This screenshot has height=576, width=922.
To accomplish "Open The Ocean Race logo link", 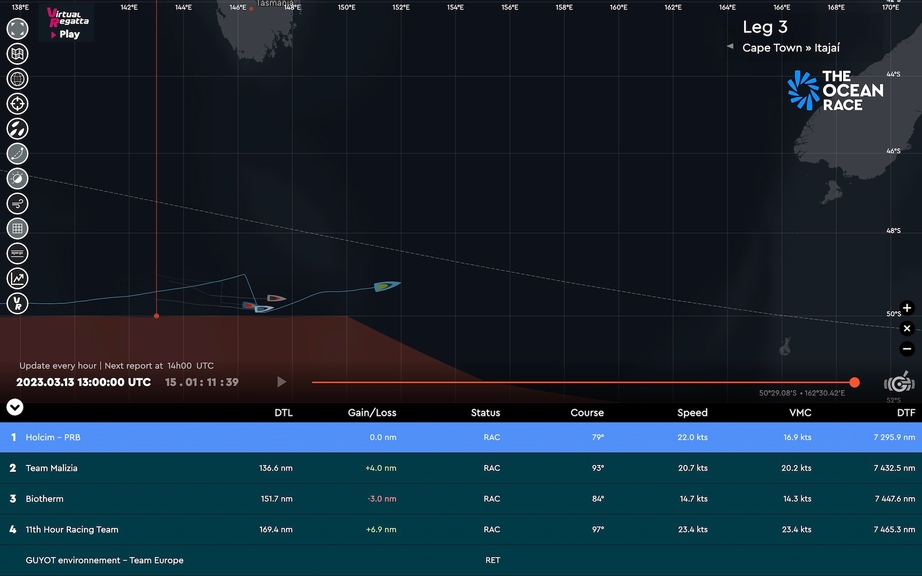I will pyautogui.click(x=835, y=90).
